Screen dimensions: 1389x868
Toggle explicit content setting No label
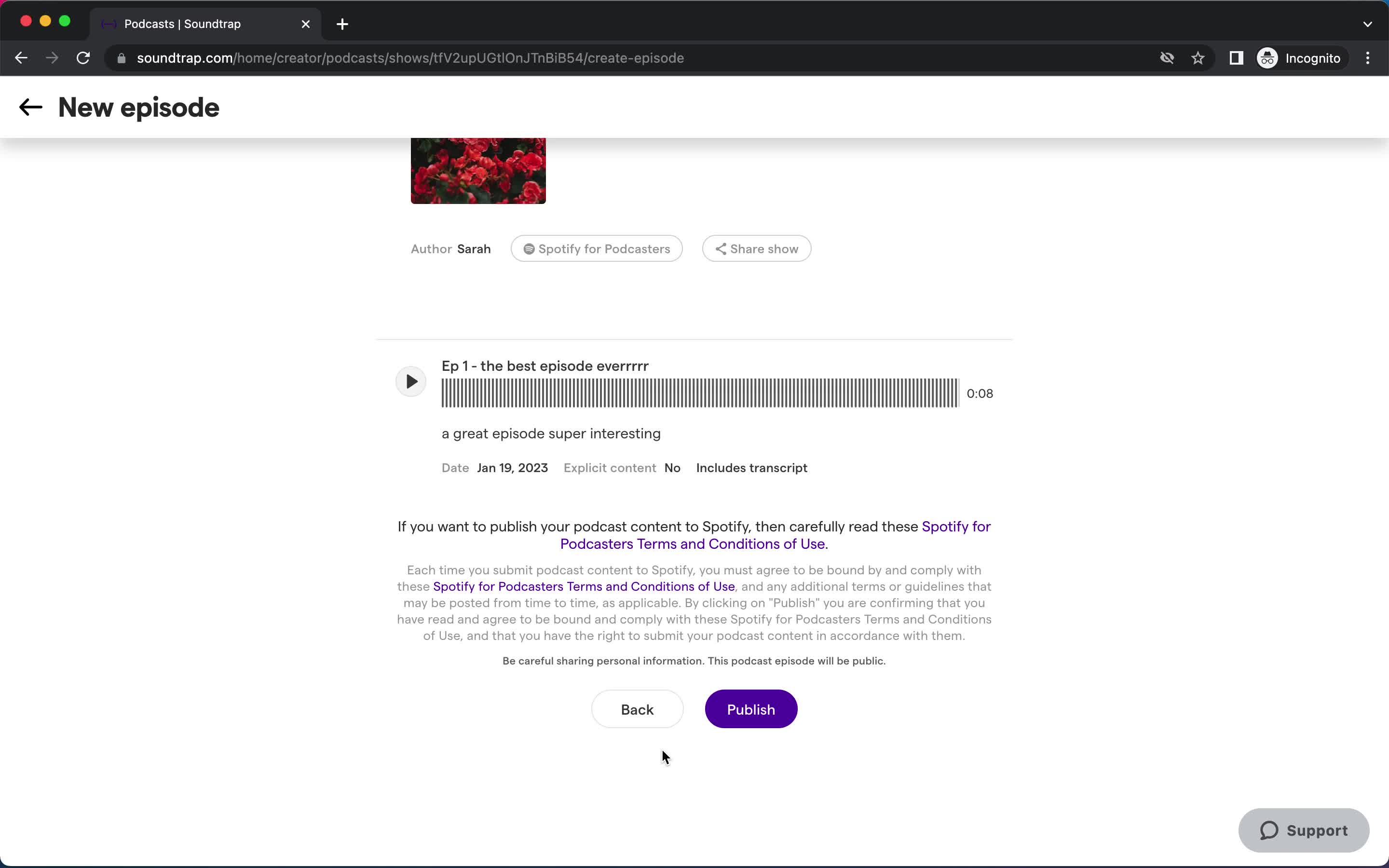(x=672, y=467)
